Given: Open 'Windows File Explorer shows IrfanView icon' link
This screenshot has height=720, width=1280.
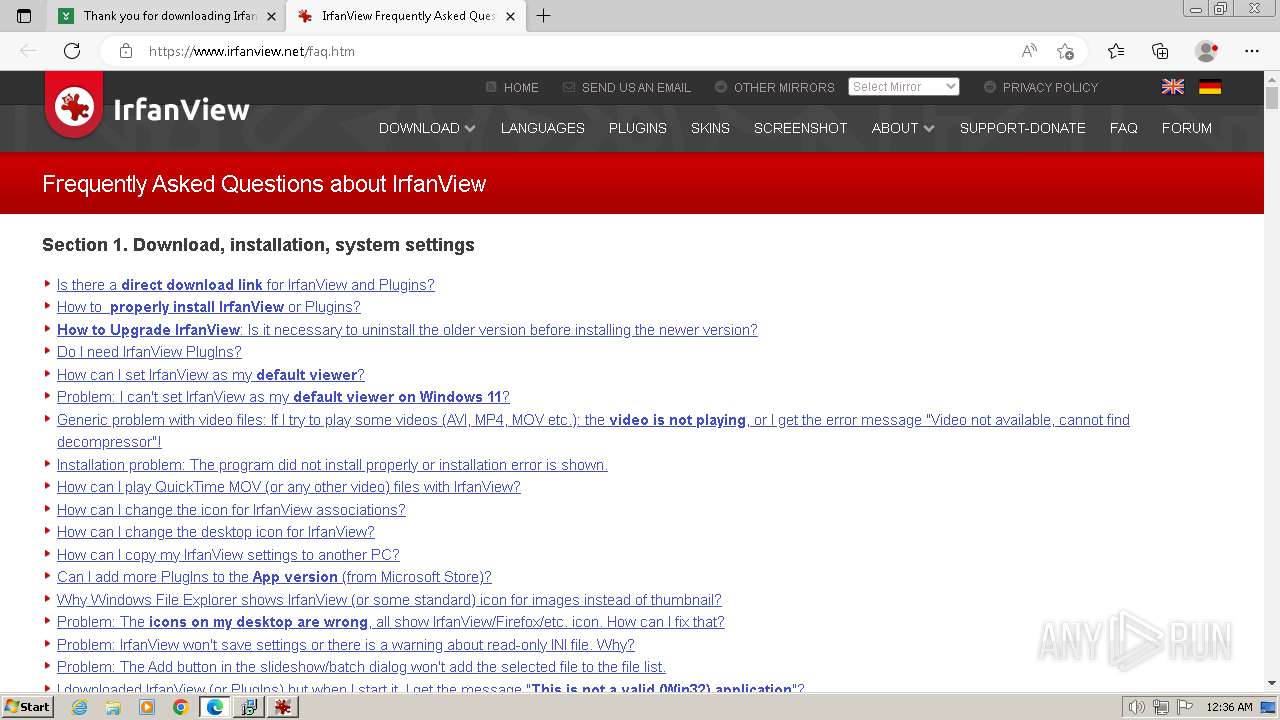Looking at the screenshot, I should [x=389, y=600].
